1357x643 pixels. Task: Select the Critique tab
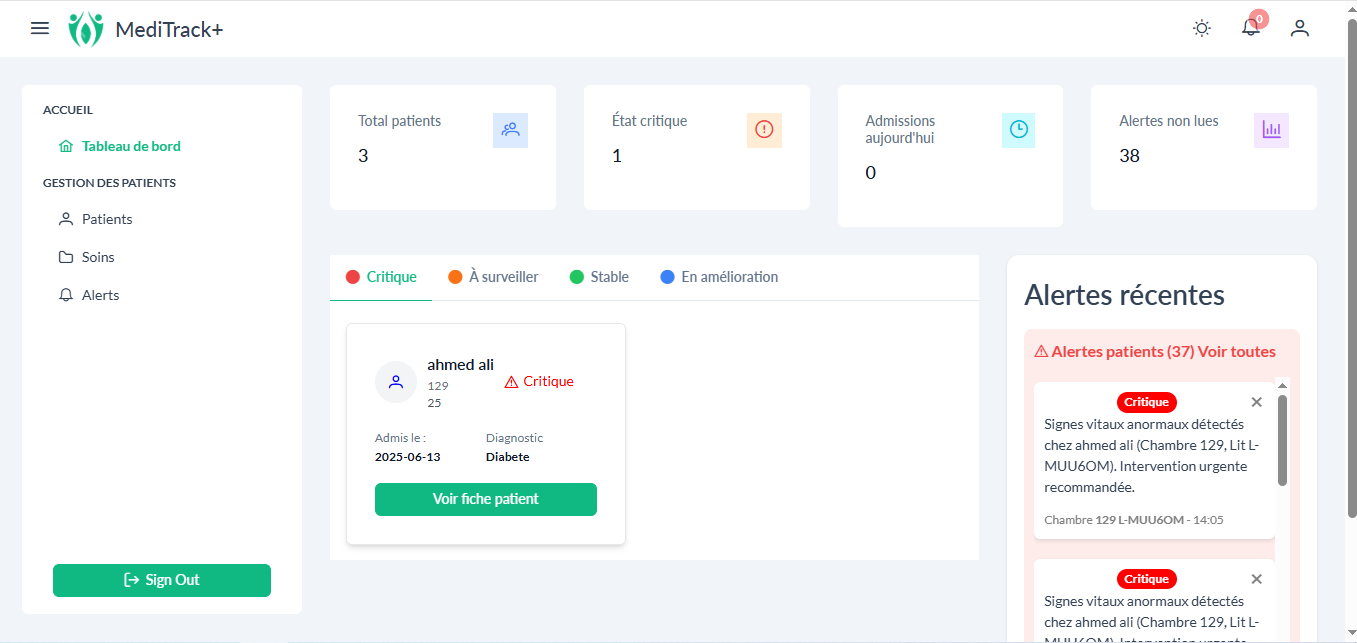381,277
